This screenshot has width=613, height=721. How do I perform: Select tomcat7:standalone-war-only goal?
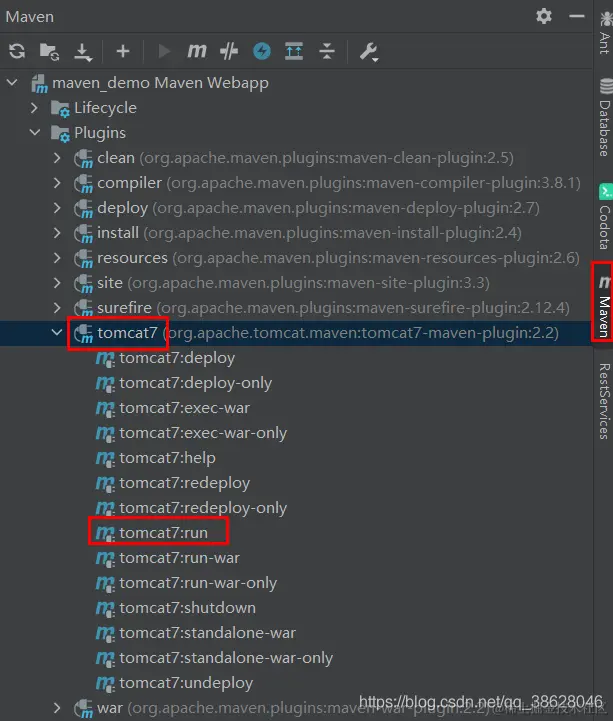(226, 658)
